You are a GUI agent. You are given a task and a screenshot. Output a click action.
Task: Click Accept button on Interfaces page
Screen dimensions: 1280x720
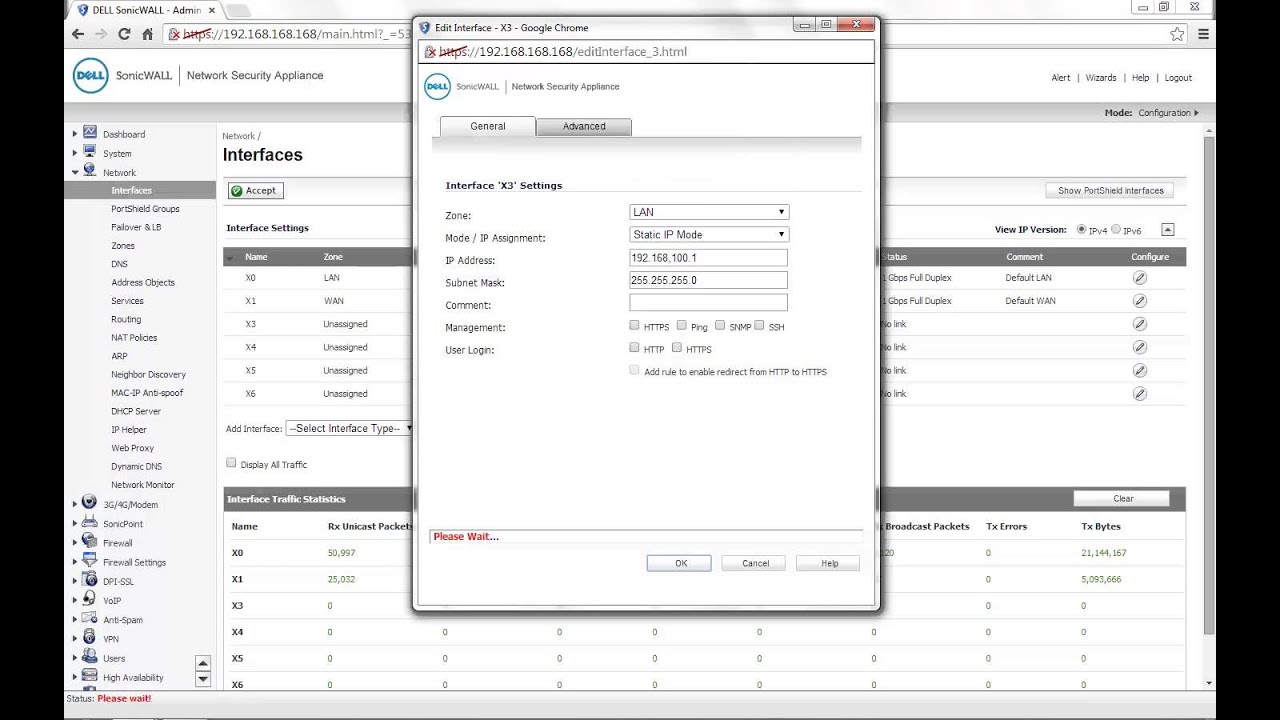[255, 190]
